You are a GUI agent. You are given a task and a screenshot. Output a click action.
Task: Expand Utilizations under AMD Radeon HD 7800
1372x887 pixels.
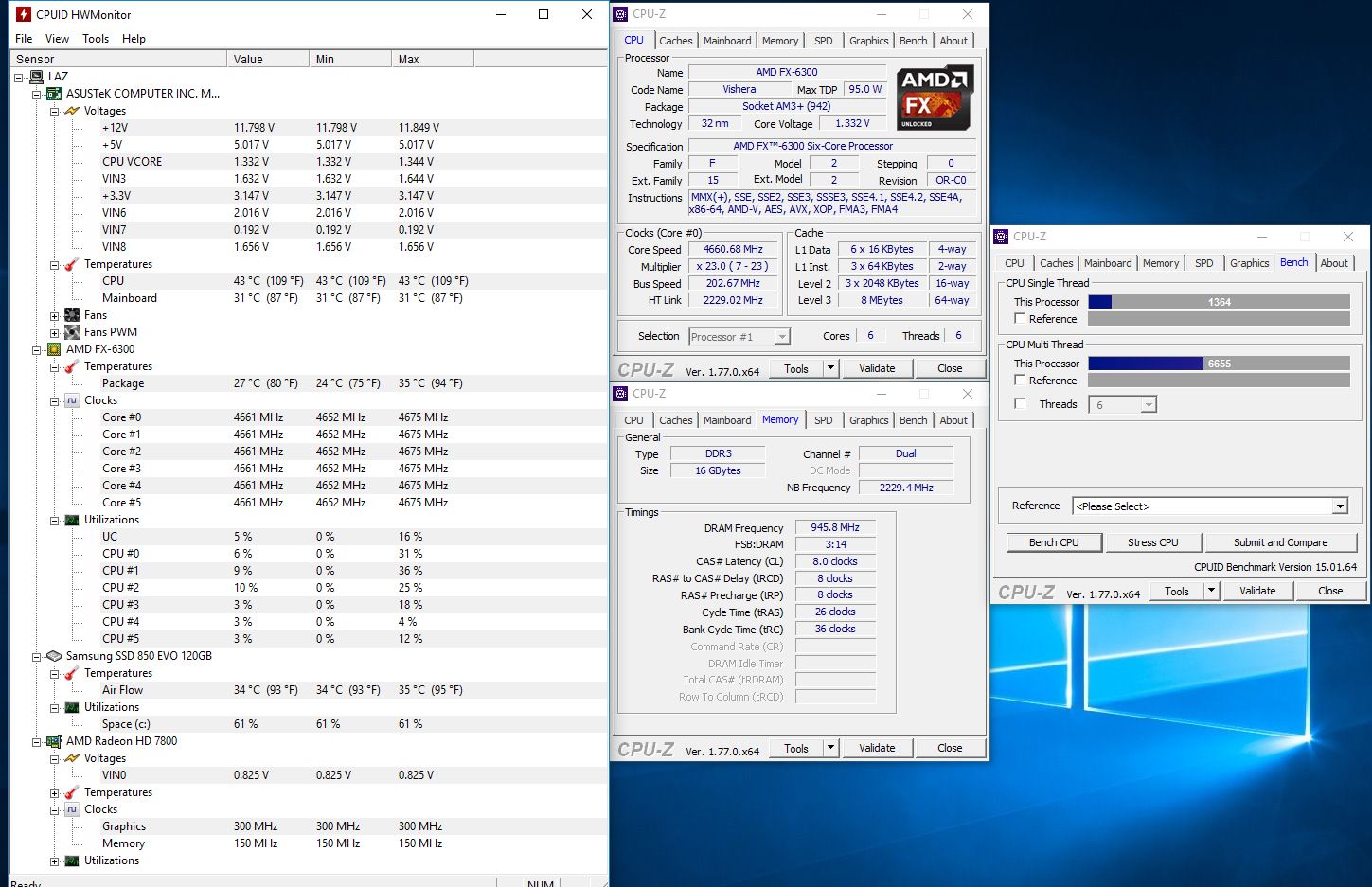55,860
